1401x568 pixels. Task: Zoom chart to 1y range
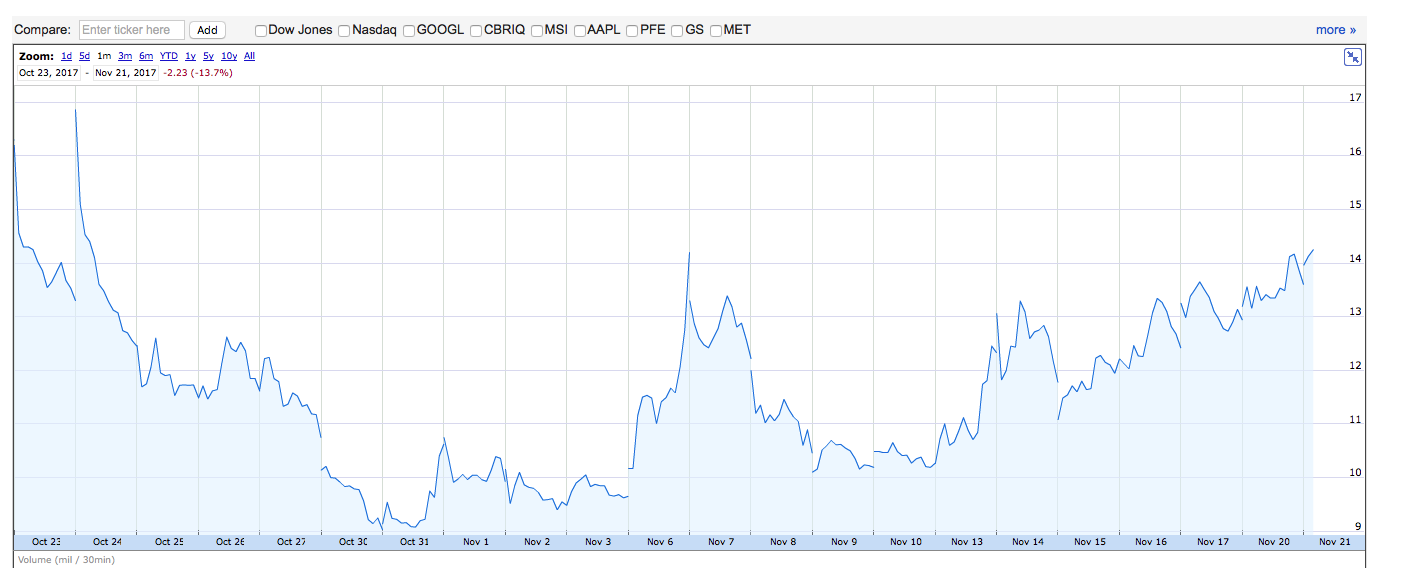(x=190, y=57)
